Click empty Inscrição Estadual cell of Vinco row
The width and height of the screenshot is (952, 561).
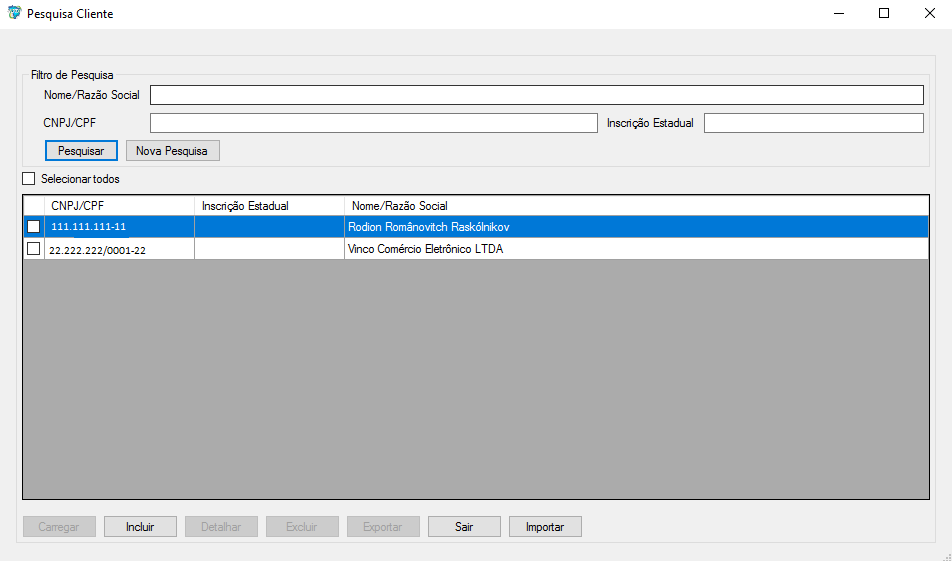269,249
